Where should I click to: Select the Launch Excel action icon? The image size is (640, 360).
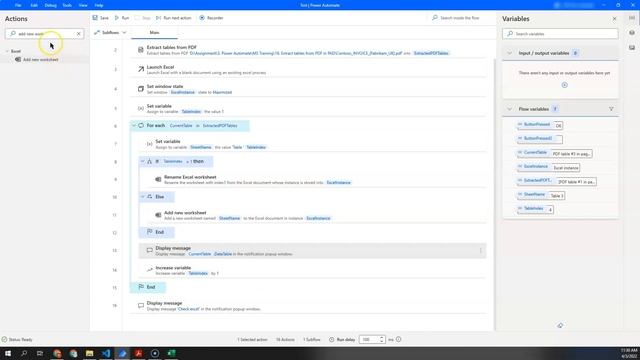tap(141, 69)
